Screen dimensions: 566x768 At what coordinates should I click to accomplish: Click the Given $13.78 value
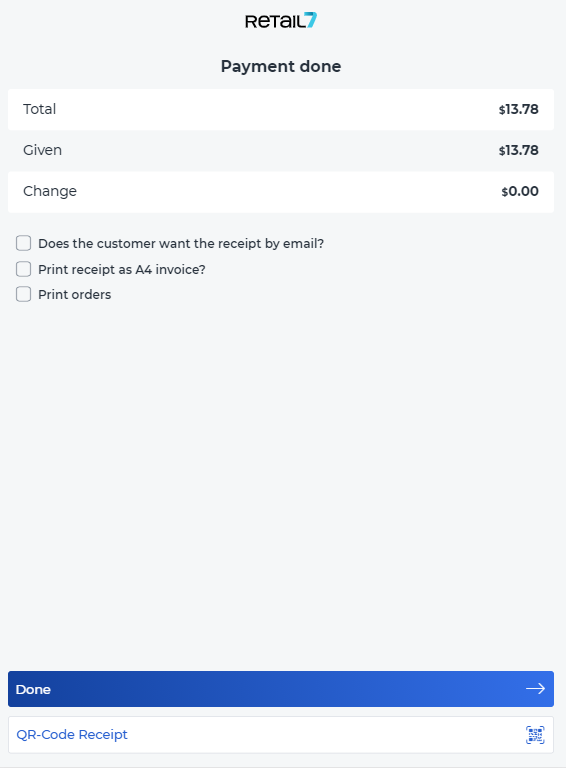coord(519,150)
